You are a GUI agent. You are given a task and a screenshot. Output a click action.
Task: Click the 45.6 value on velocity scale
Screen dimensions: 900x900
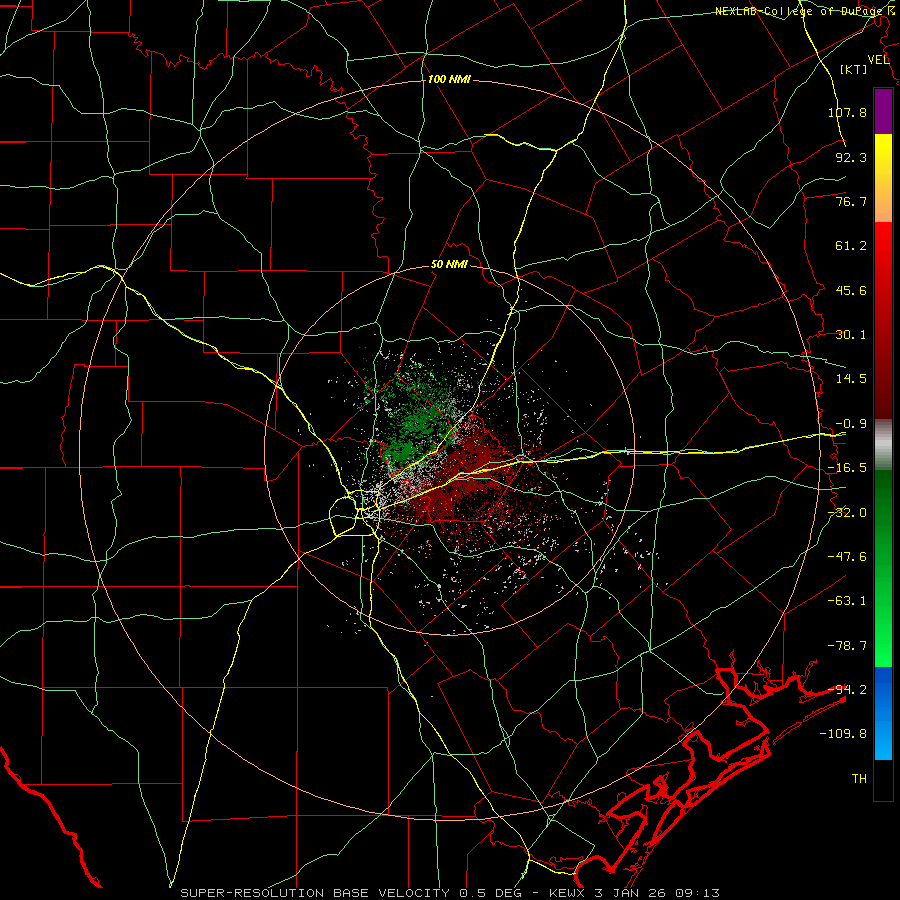[851, 290]
